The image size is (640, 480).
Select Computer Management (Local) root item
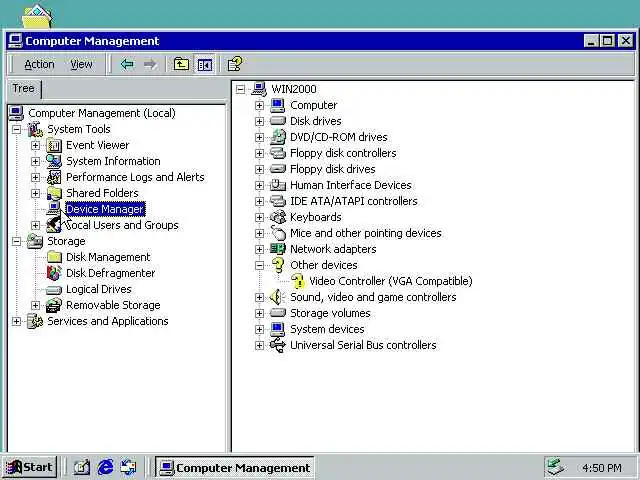pos(102,113)
